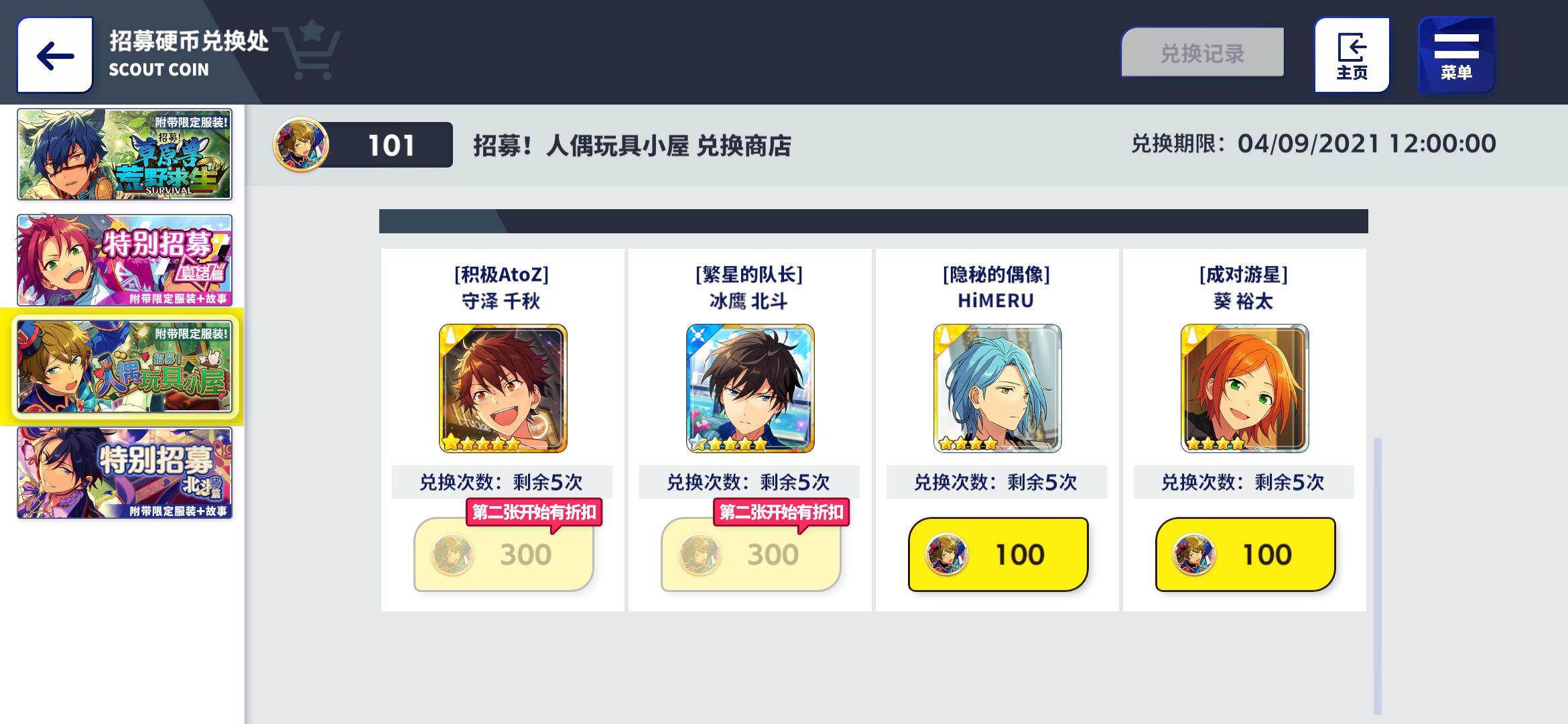Click the vertical scrollbar on right
Image resolution: width=1568 pixels, height=724 pixels.
pyautogui.click(x=1378, y=577)
